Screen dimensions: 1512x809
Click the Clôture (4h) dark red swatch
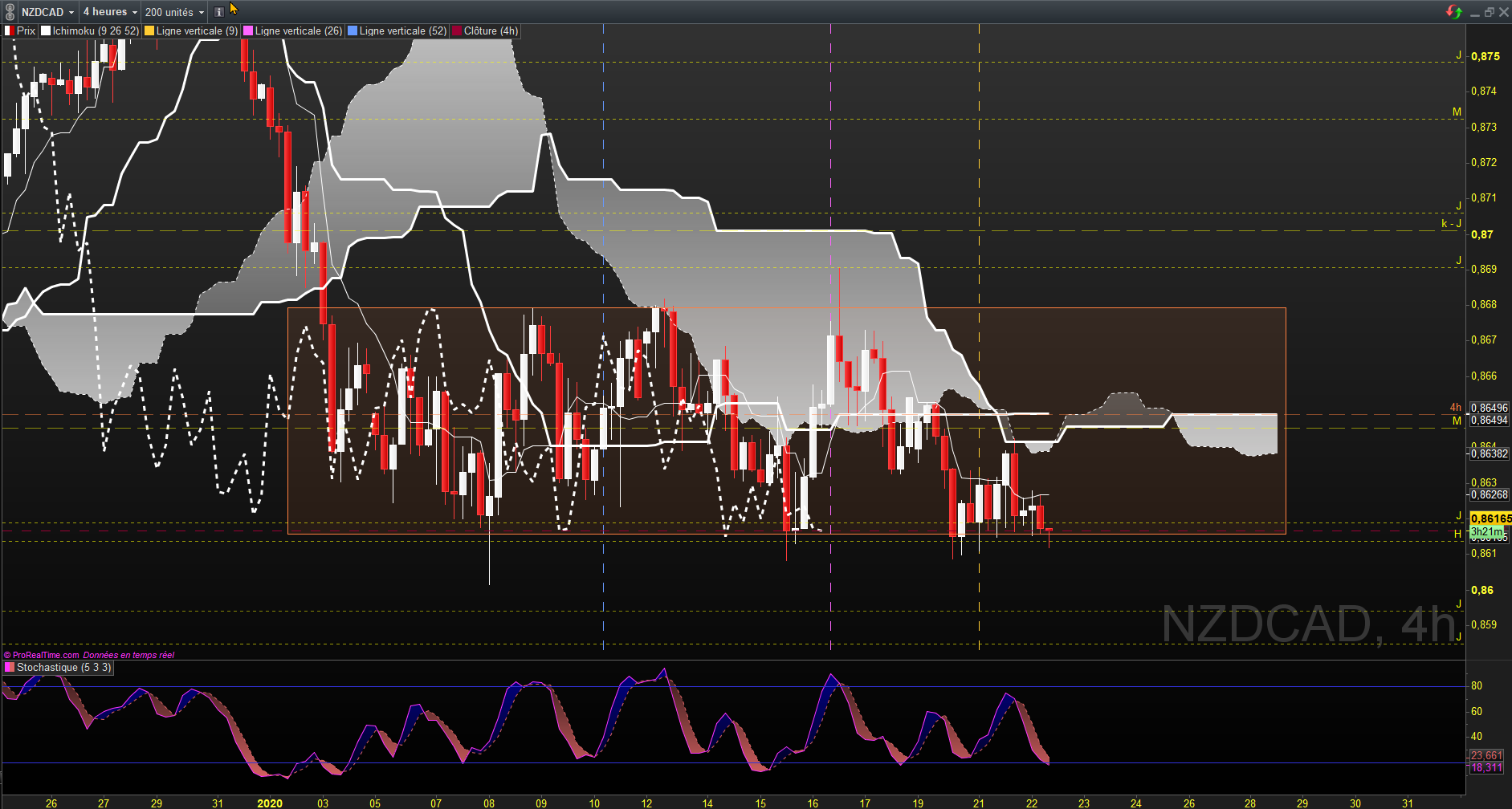coord(458,31)
